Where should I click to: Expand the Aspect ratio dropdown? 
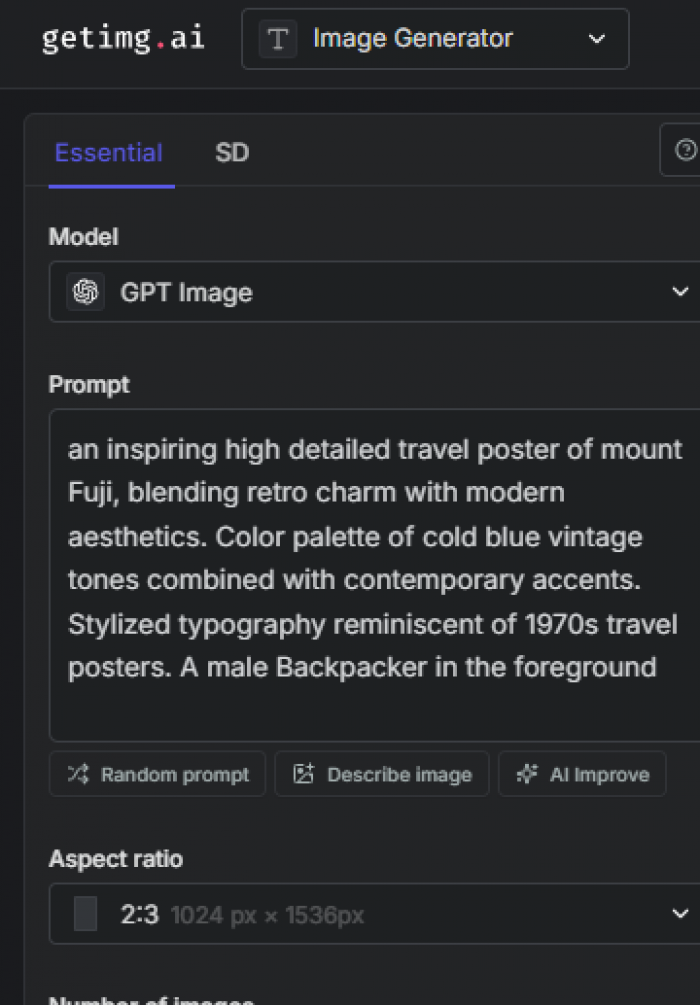coord(680,913)
